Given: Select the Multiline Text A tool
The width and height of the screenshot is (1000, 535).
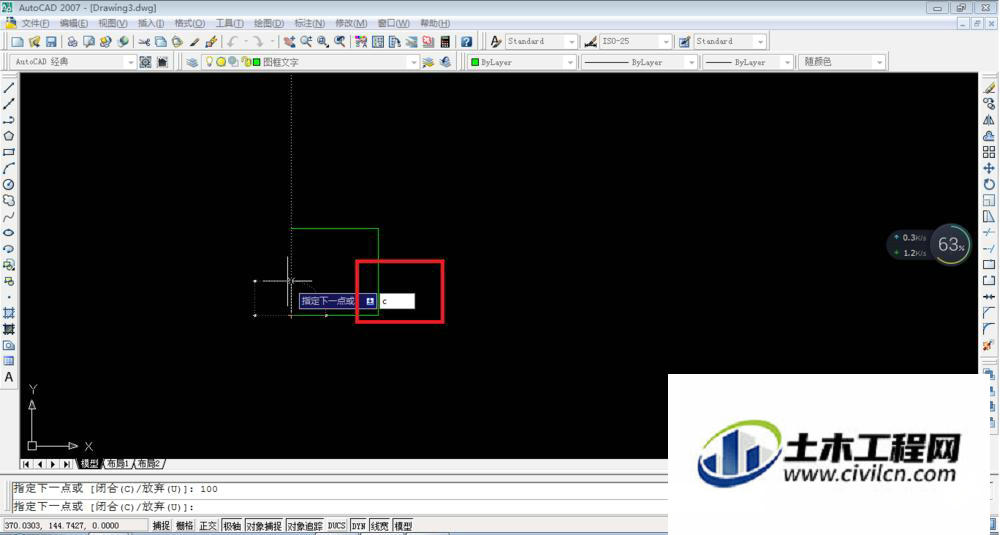Looking at the screenshot, I should click(x=9, y=377).
